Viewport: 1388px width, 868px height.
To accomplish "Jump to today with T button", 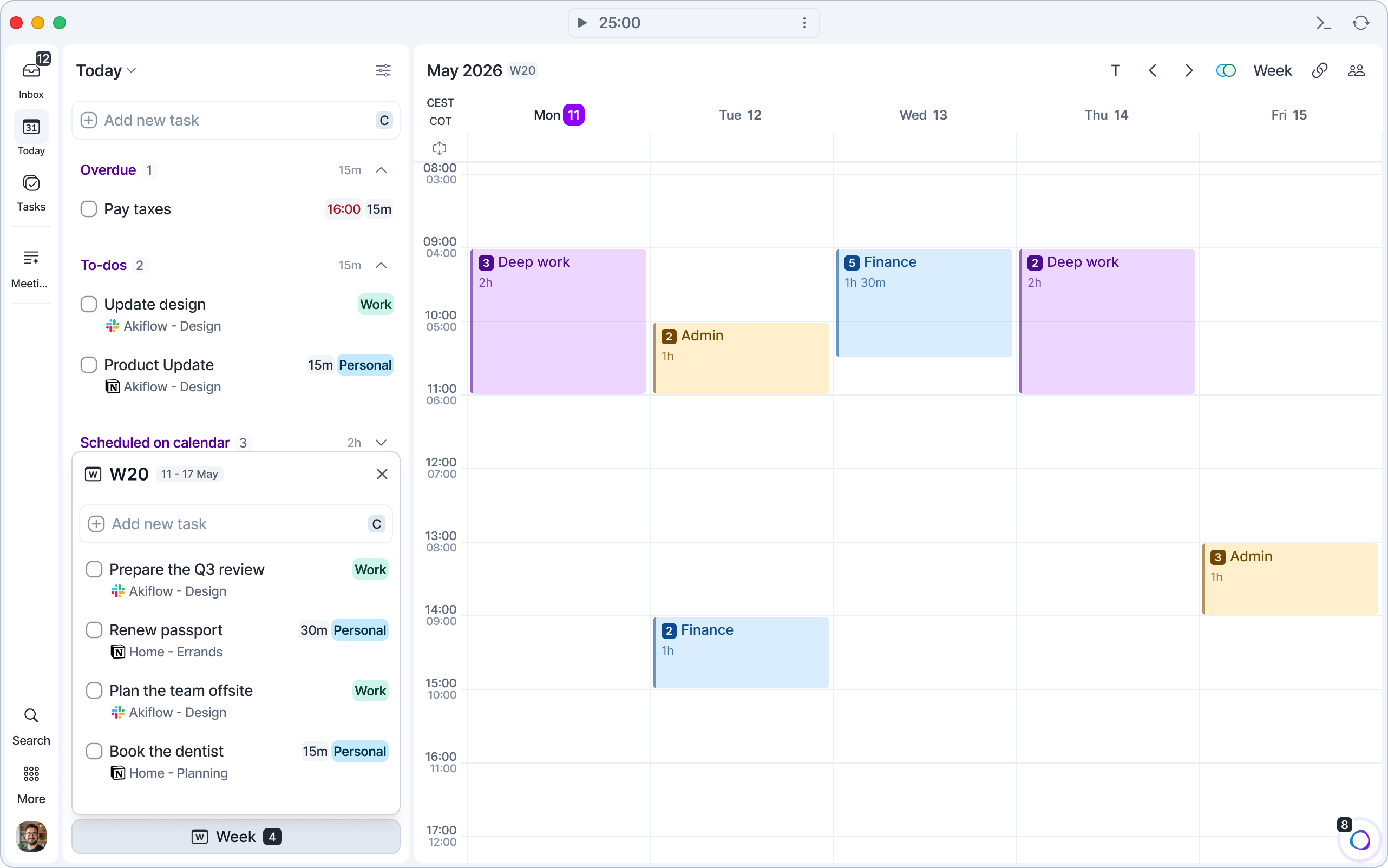I will pyautogui.click(x=1115, y=70).
